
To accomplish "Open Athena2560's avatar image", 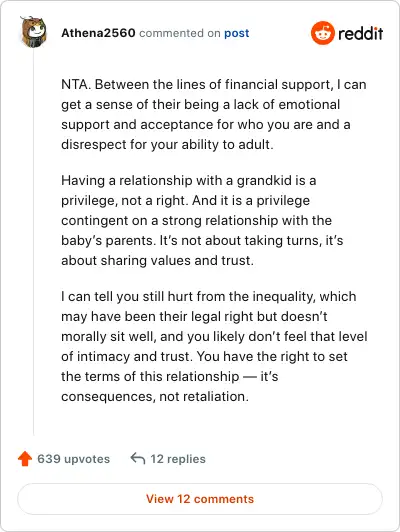I will 33,32.
